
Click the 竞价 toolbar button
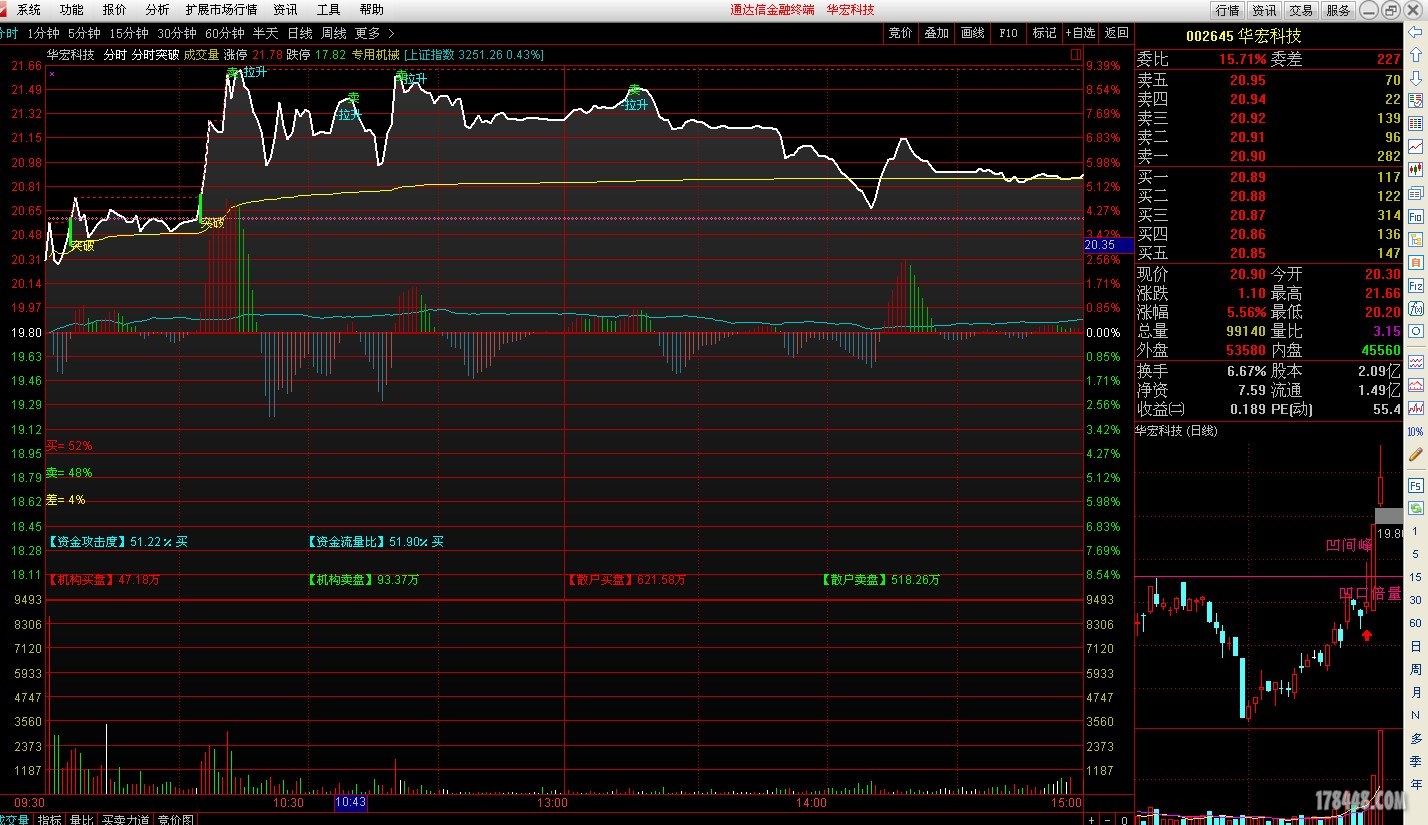point(901,33)
